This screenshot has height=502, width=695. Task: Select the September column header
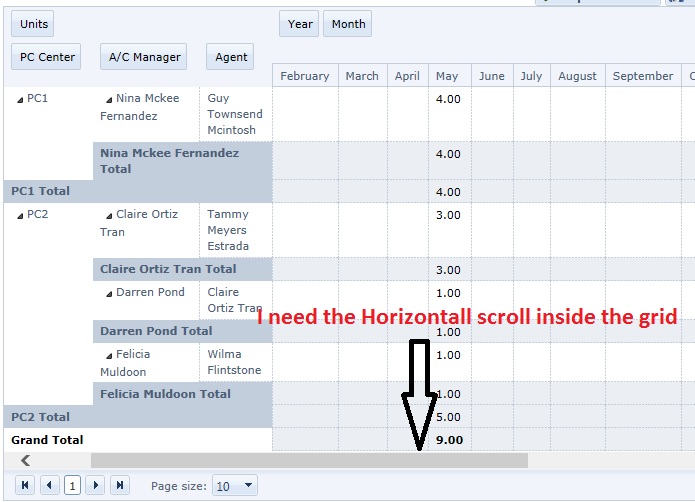(x=643, y=76)
